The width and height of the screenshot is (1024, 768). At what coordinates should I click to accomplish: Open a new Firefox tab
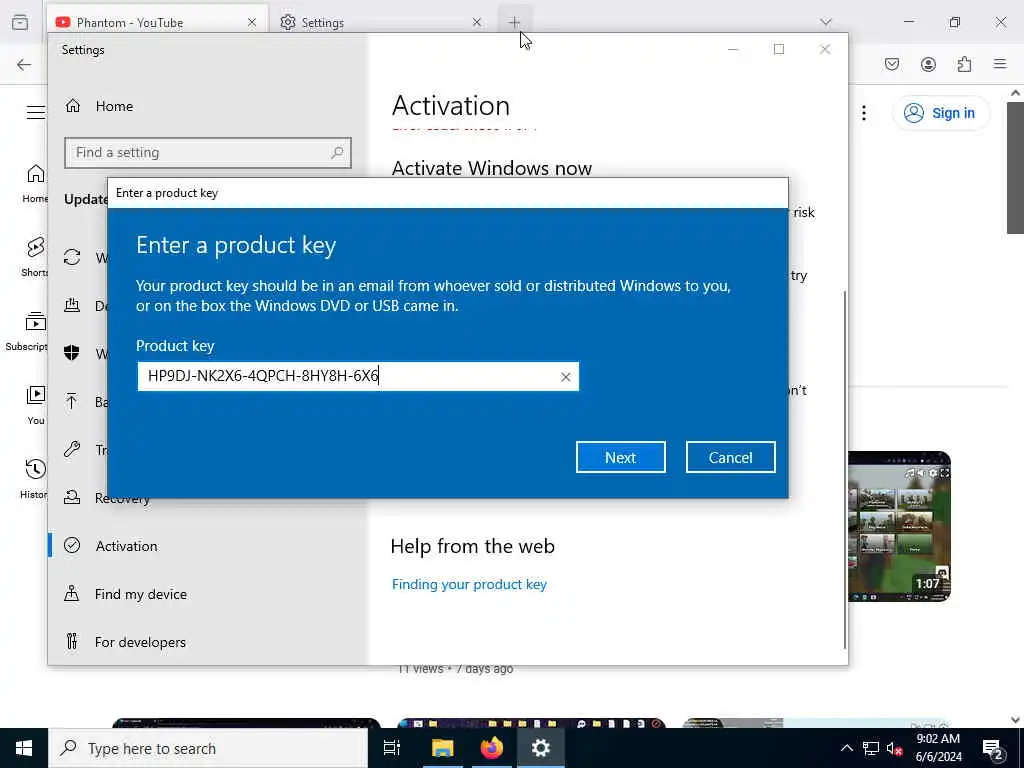click(x=515, y=22)
